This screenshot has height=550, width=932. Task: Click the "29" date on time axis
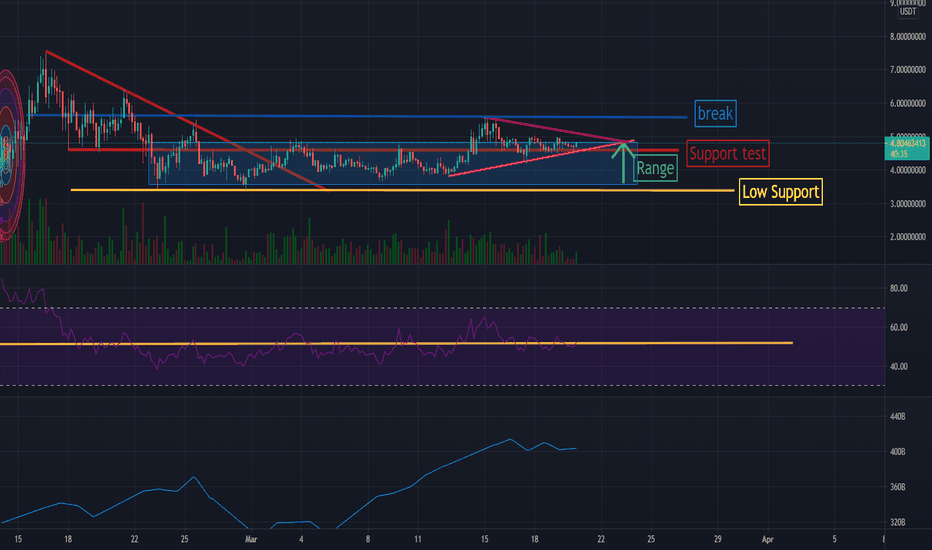[x=717, y=539]
